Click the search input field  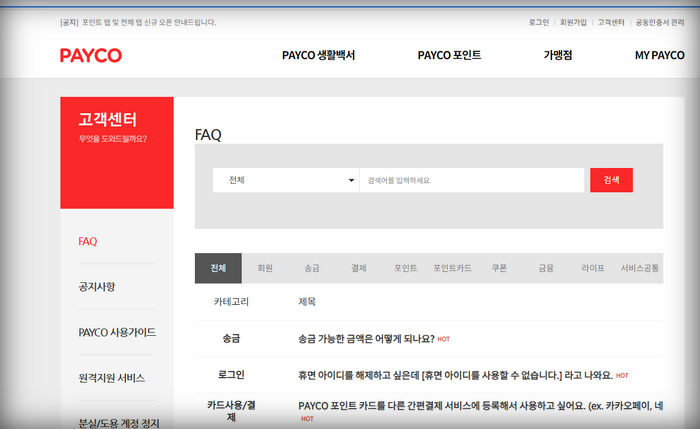pyautogui.click(x=472, y=180)
